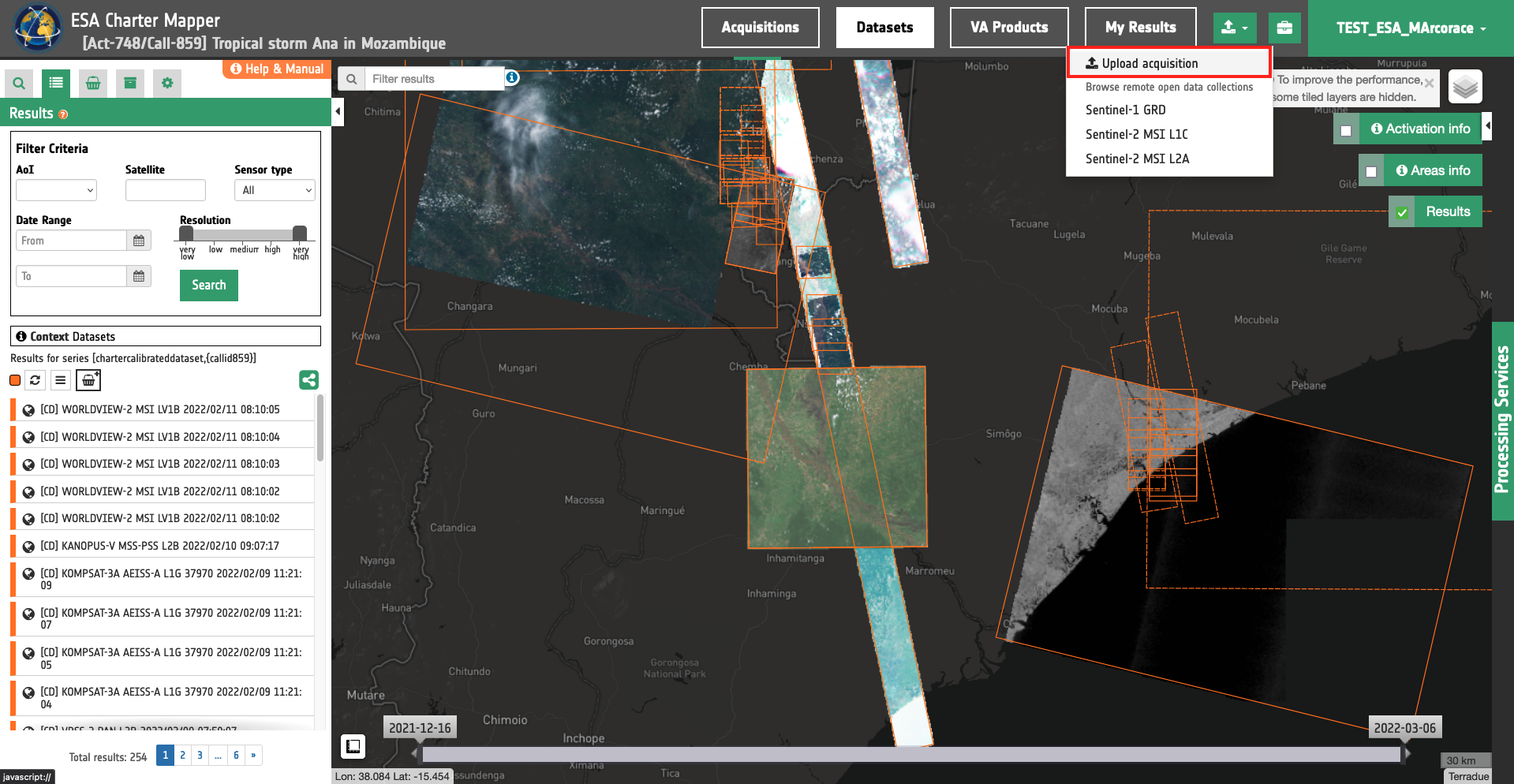Click the green share results icon
Viewport: 1514px width, 784px height.
(309, 380)
